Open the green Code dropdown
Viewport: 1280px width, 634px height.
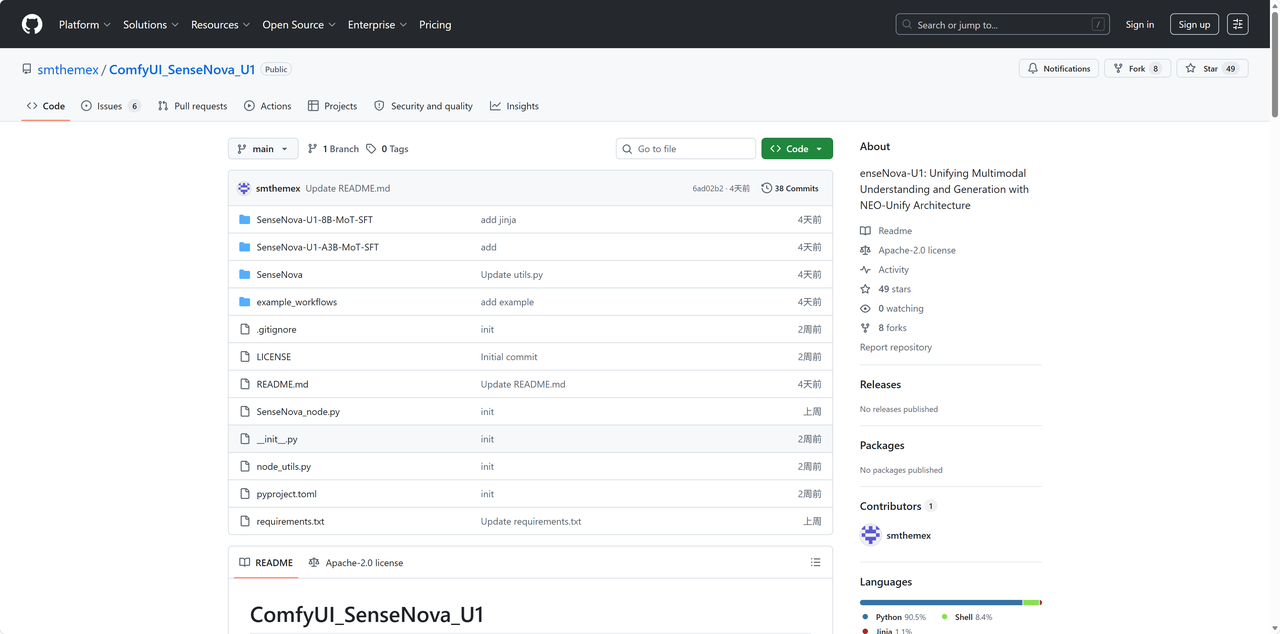coord(797,149)
